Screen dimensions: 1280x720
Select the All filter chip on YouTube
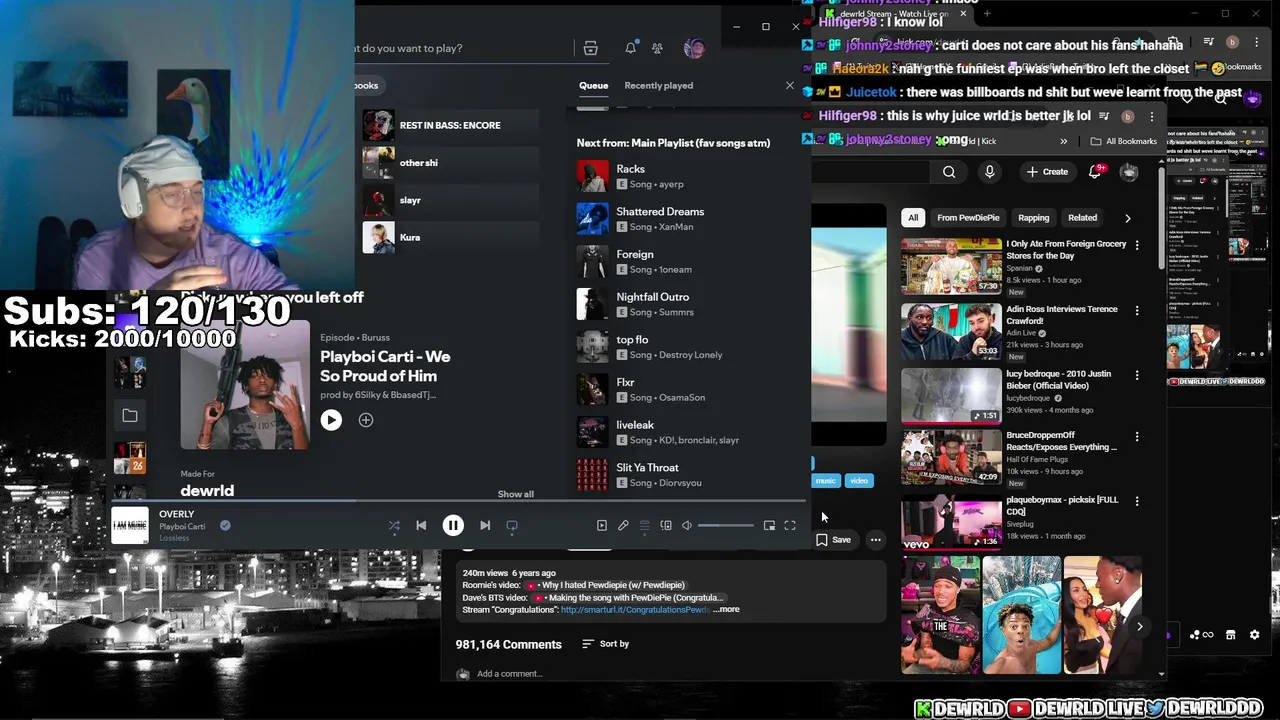(x=913, y=218)
